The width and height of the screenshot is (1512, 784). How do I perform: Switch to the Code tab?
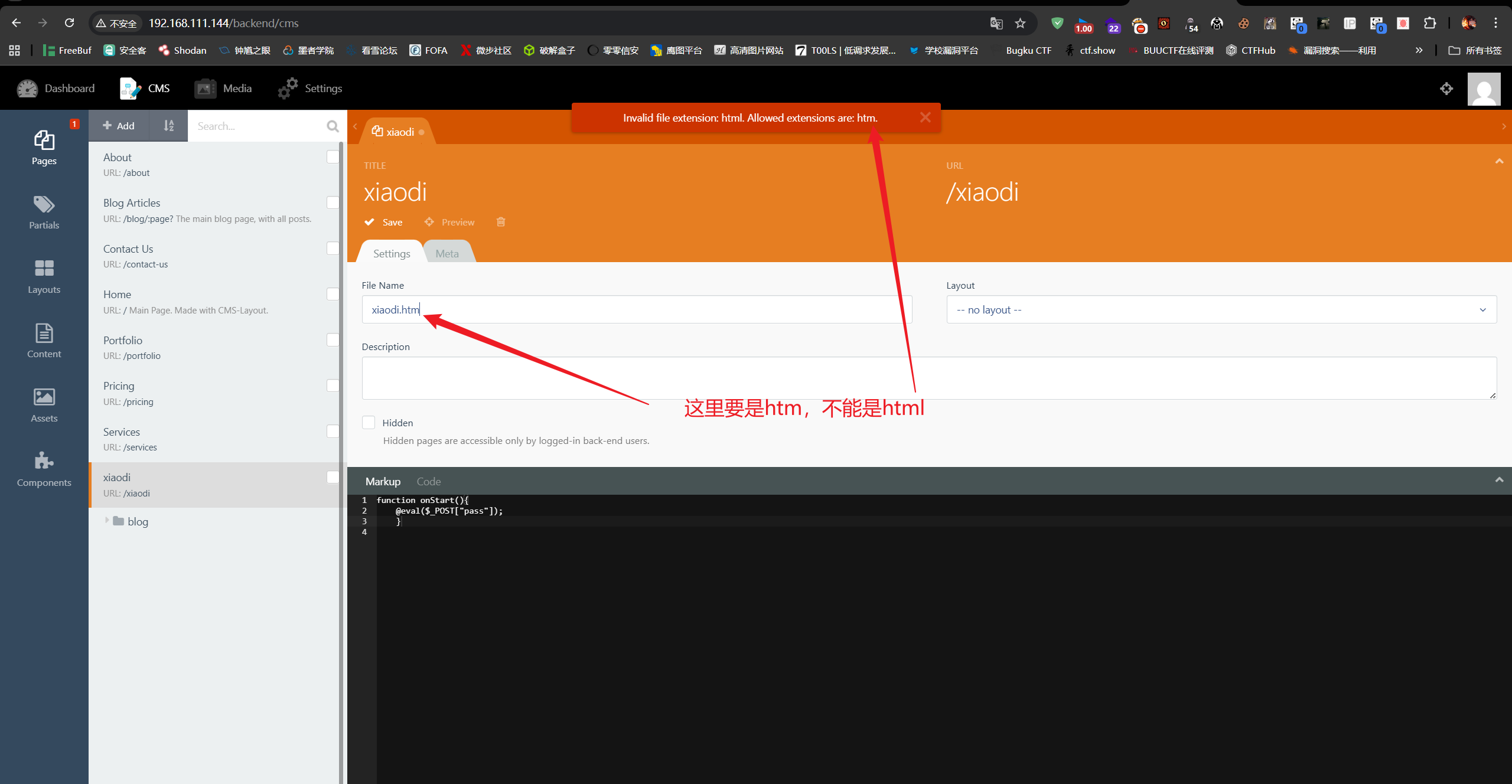[x=428, y=482]
